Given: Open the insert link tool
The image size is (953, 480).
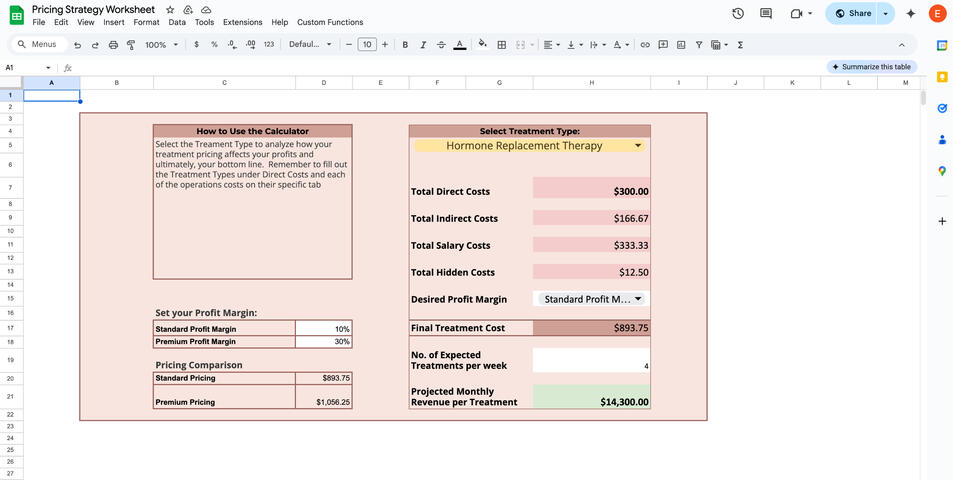Looking at the screenshot, I should (x=645, y=45).
